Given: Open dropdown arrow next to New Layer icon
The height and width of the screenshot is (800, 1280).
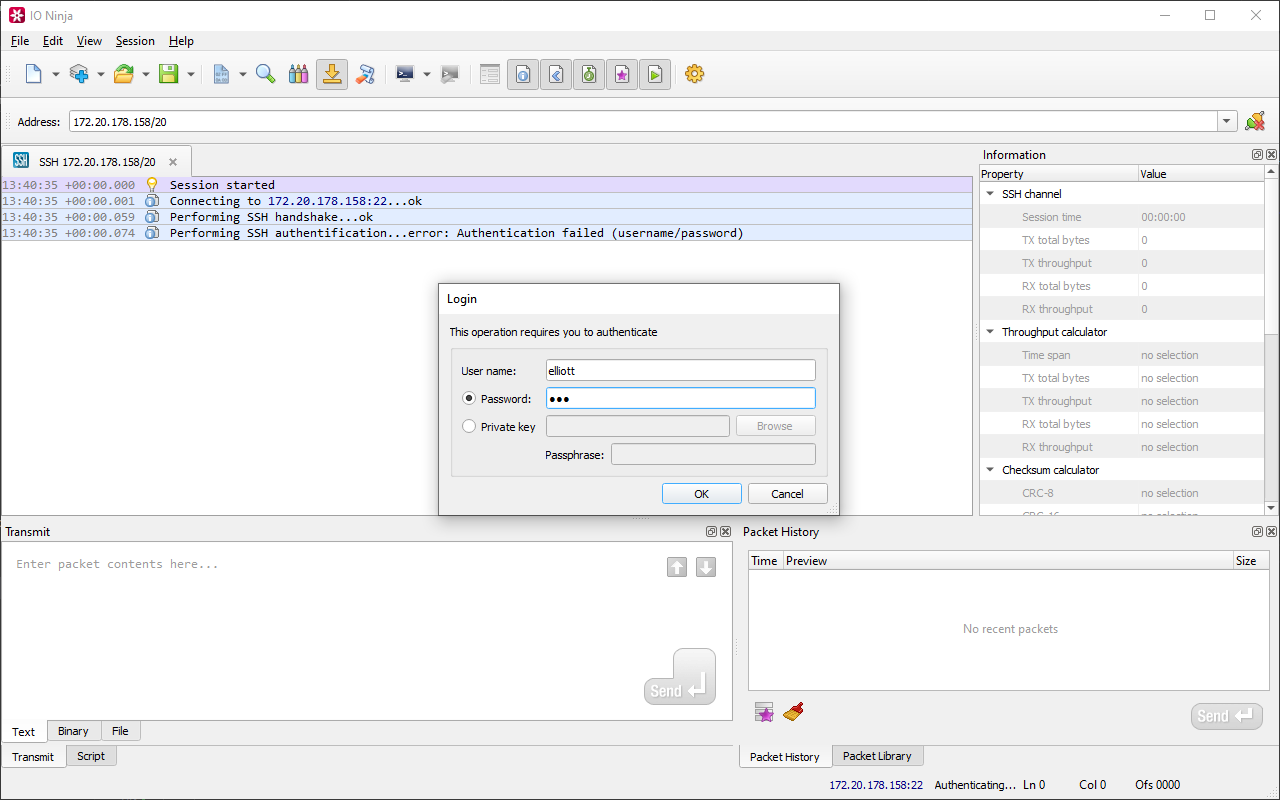Looking at the screenshot, I should click(101, 74).
